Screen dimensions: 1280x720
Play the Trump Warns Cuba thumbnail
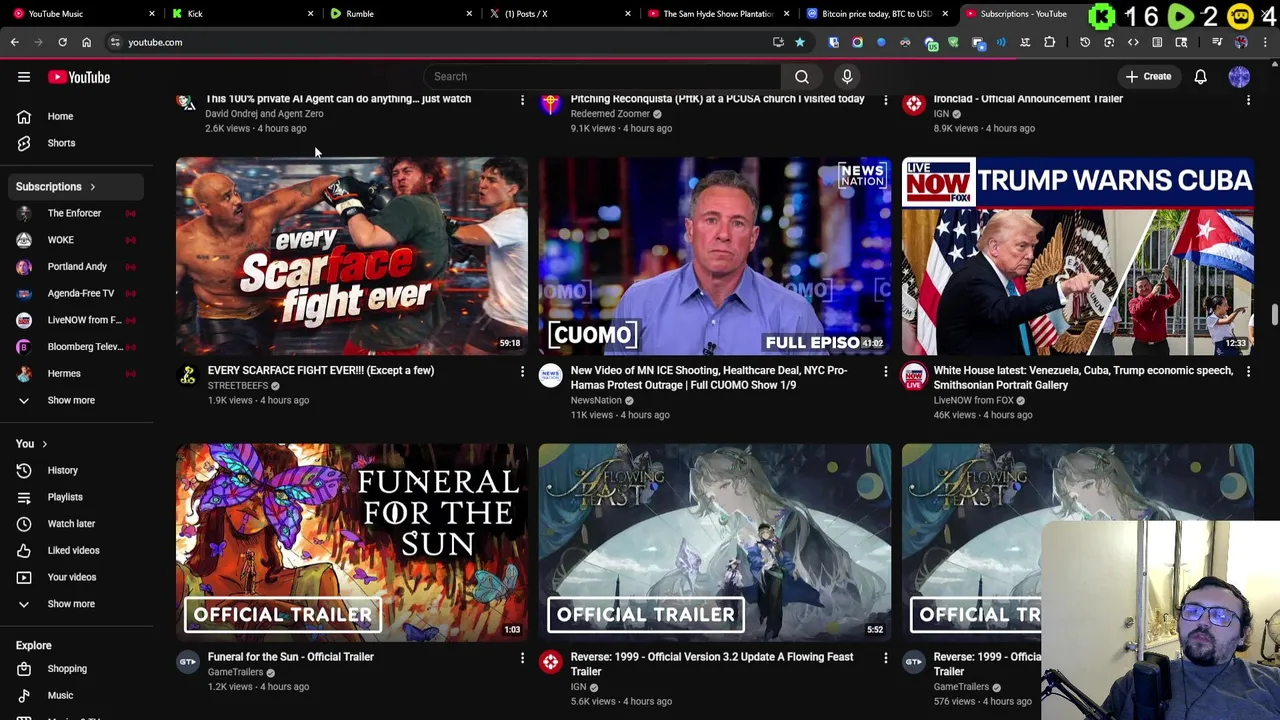pos(1077,255)
